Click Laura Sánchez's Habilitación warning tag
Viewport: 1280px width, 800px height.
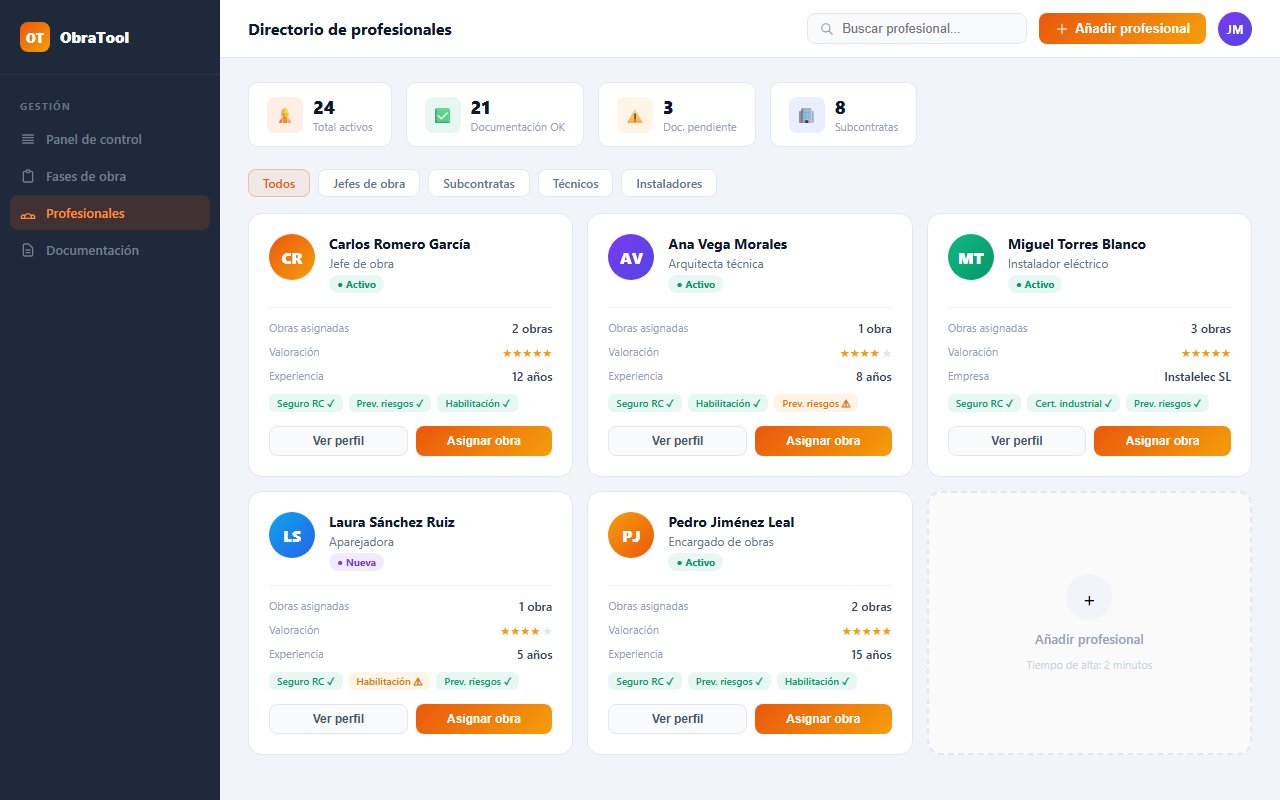pos(390,682)
